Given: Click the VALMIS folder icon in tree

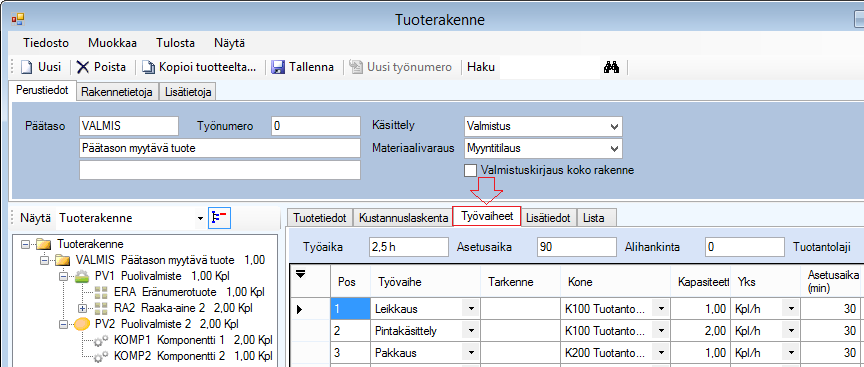Looking at the screenshot, I should coord(63,260).
